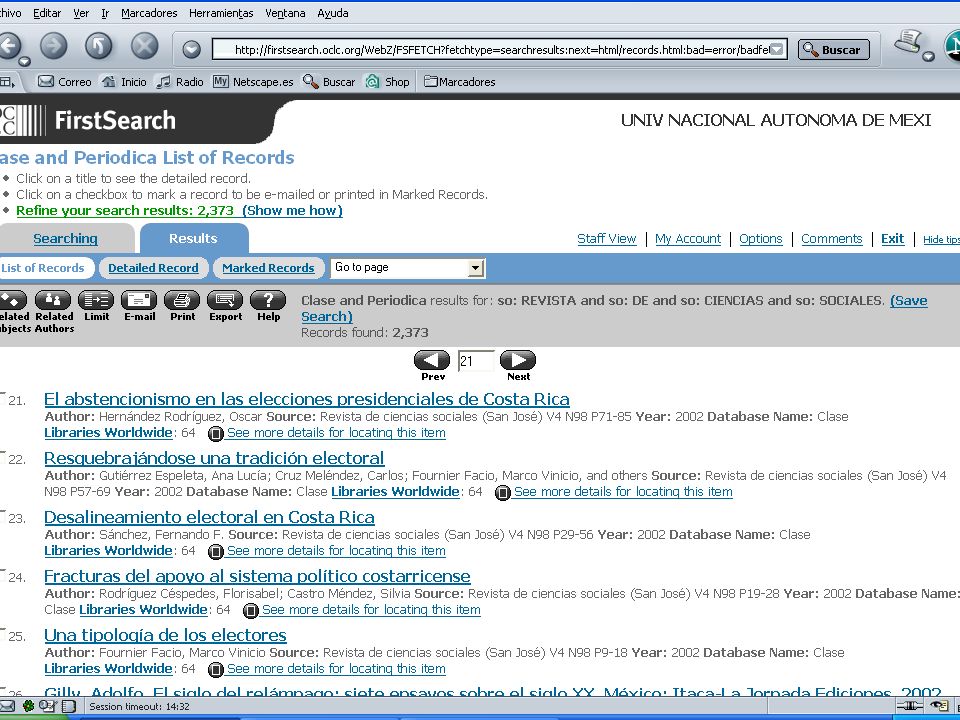
Task: Open dropdown arrow left of address bar
Action: [192, 50]
